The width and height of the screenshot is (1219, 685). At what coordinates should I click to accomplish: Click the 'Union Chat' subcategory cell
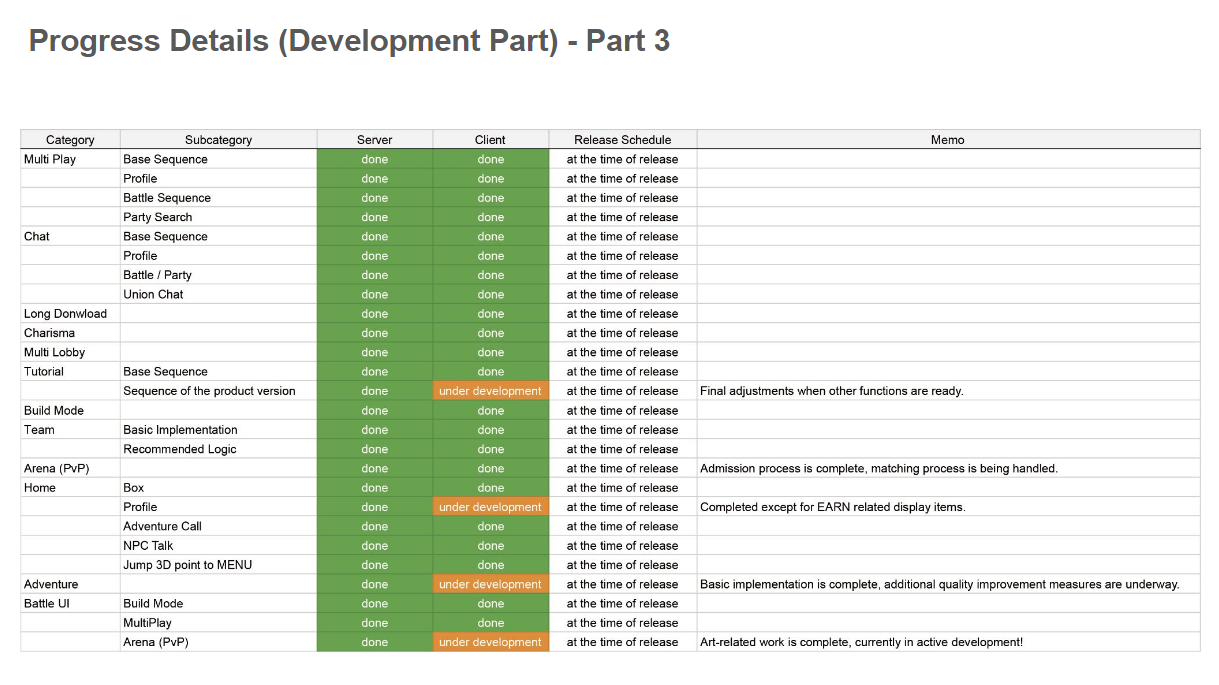pyautogui.click(x=218, y=294)
